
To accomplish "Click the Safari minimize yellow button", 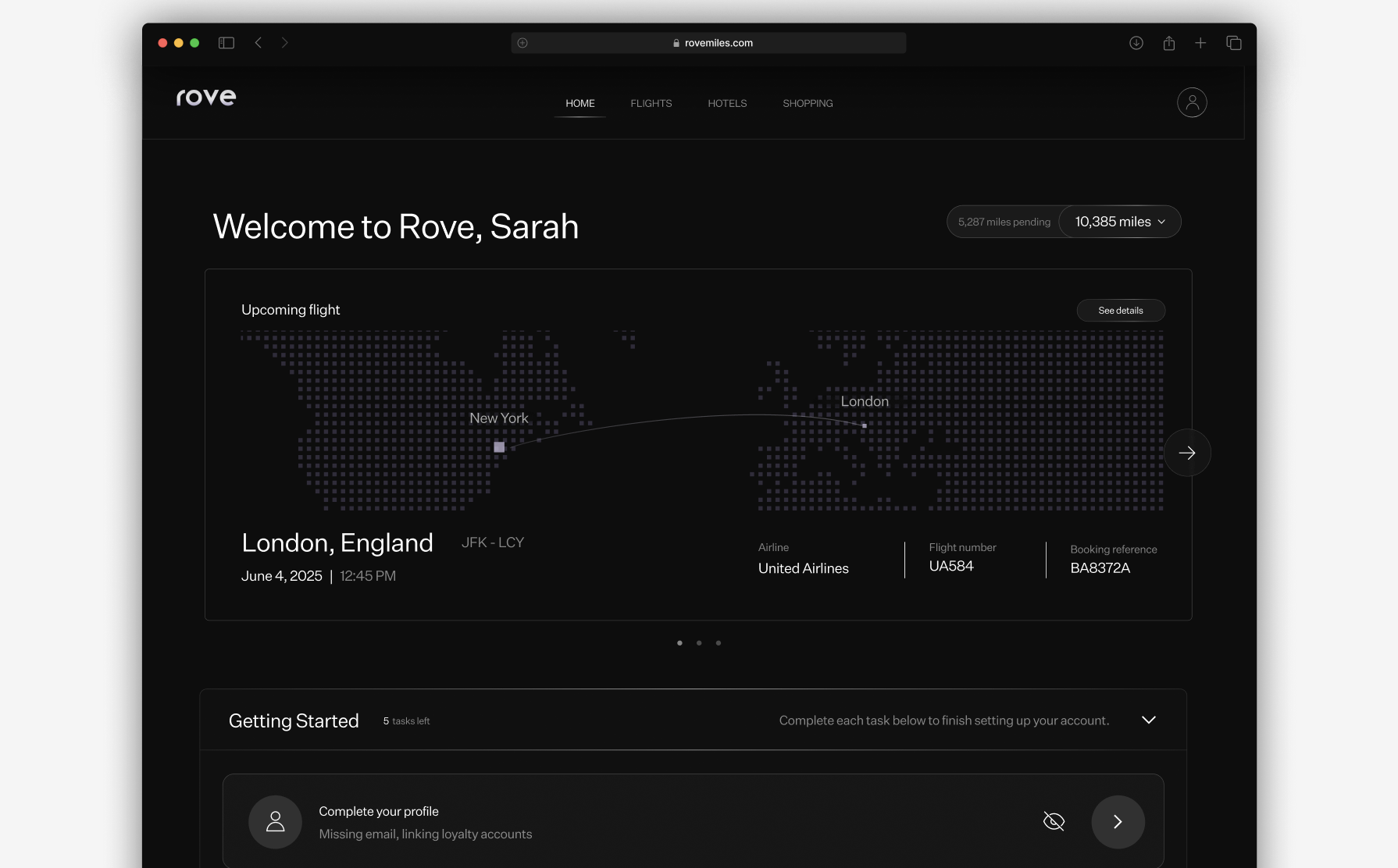I will [179, 43].
